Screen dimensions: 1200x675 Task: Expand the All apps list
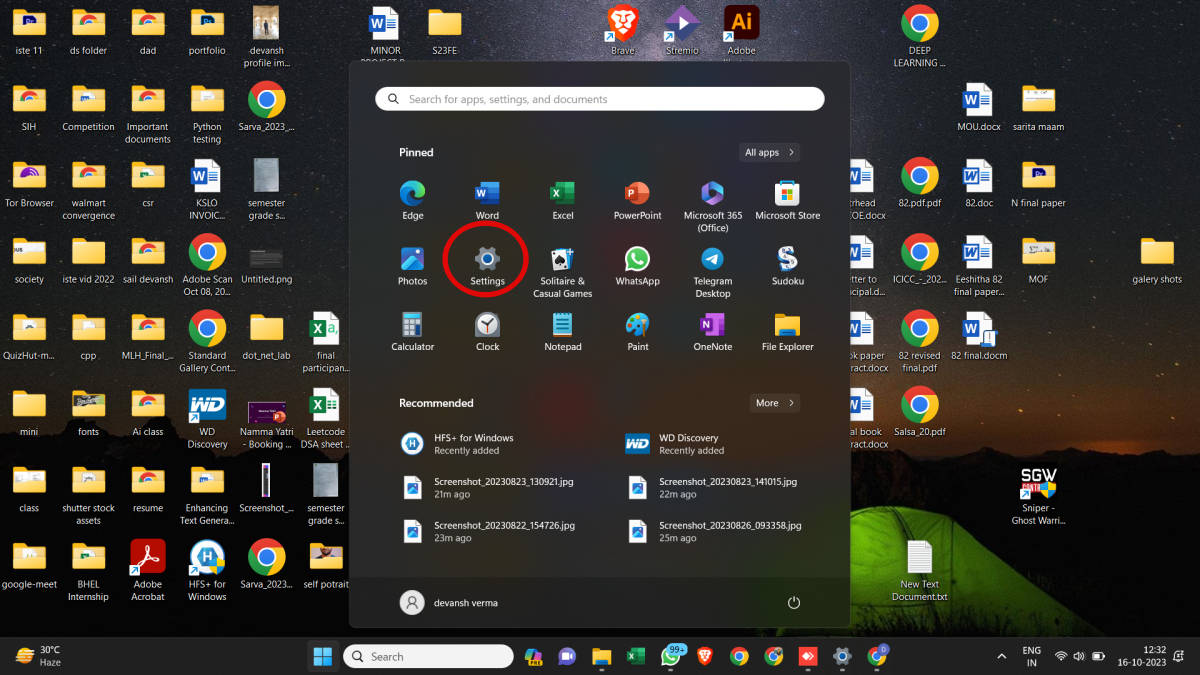769,153
